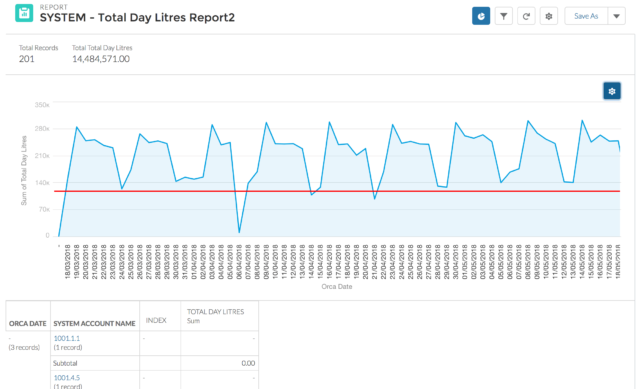Click the 70k y-axis label
The width and height of the screenshot is (640, 389).
click(44, 209)
